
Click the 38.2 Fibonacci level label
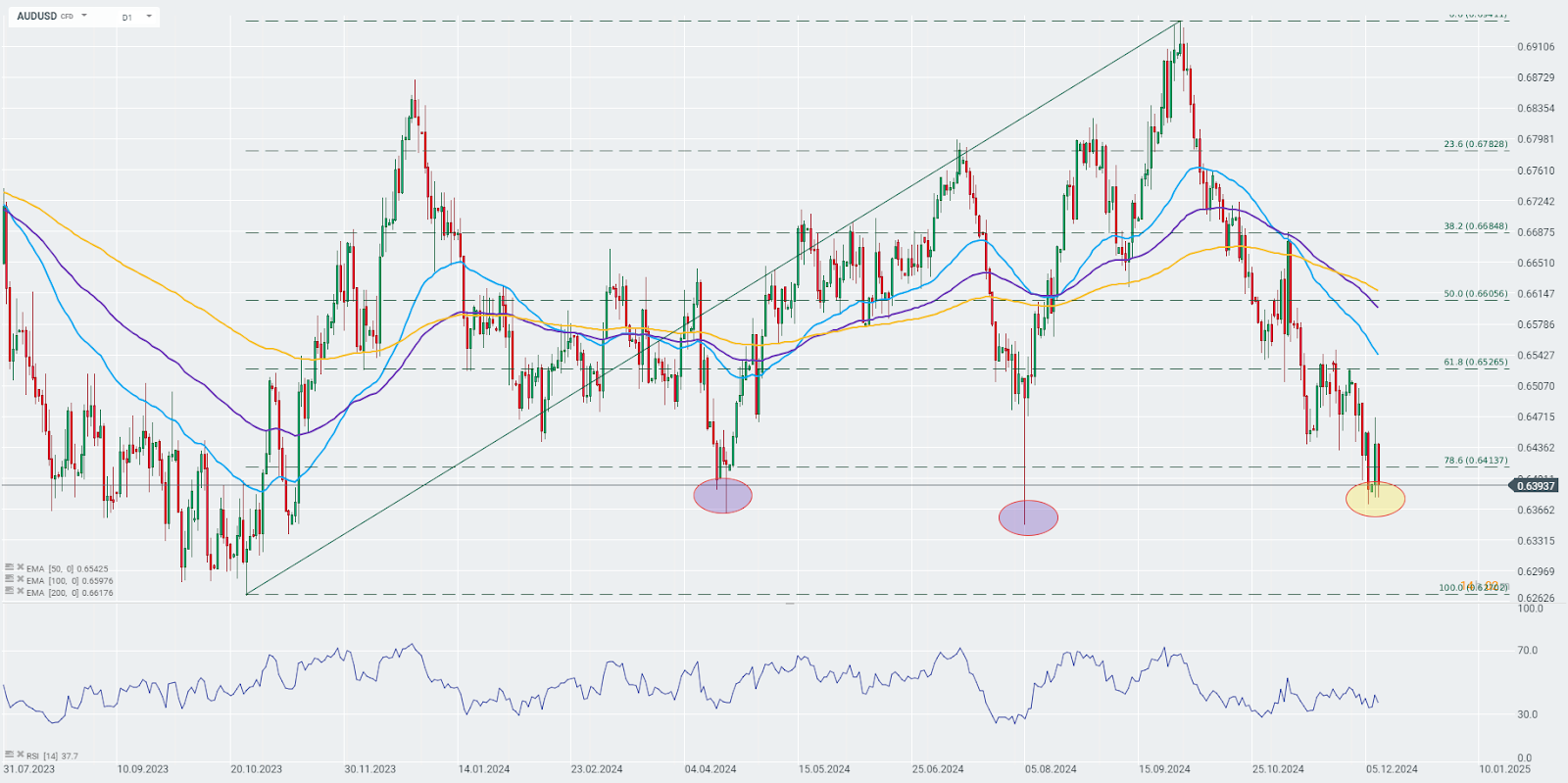tap(1476, 226)
